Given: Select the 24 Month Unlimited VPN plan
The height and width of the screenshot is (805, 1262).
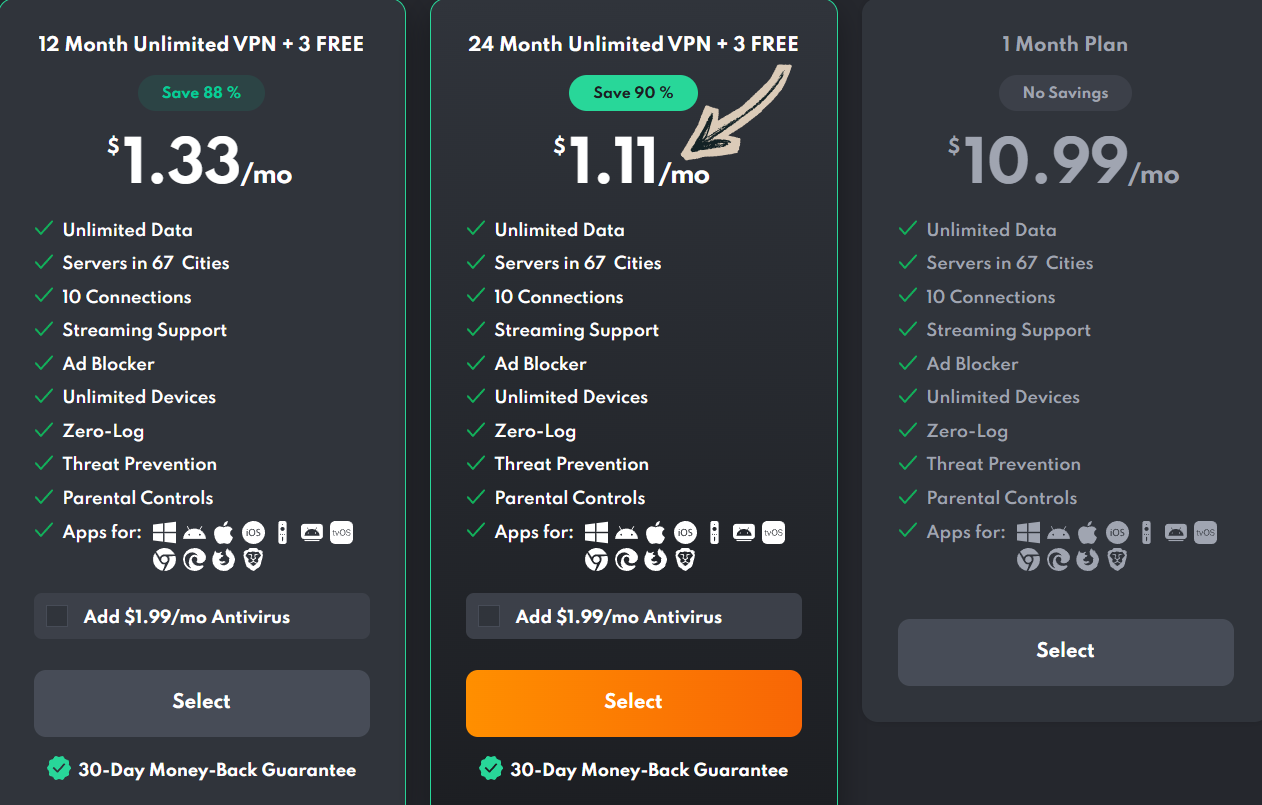Looking at the screenshot, I should (633, 703).
